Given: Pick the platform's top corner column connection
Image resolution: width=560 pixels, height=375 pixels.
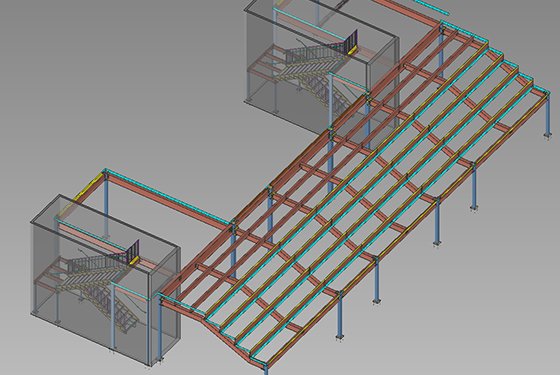Looking at the screenshot, I should pyautogui.click(x=442, y=28).
